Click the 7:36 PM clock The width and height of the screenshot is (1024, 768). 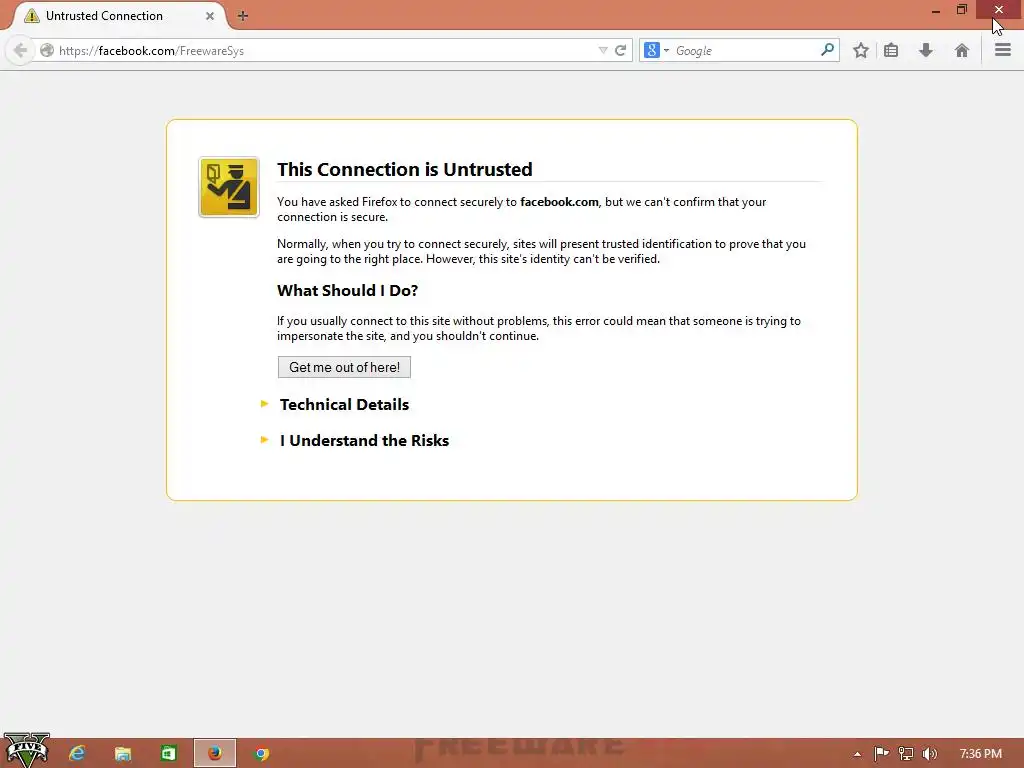click(x=980, y=754)
